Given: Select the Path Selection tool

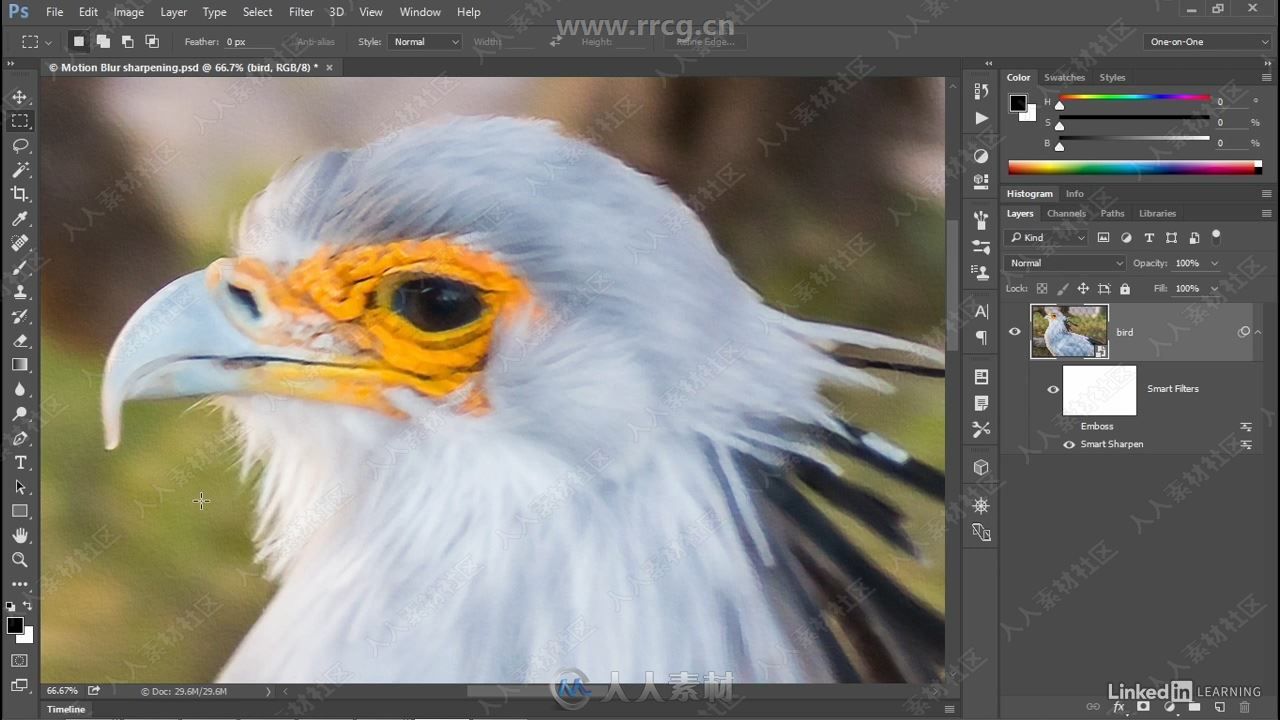Looking at the screenshot, I should coord(19,487).
